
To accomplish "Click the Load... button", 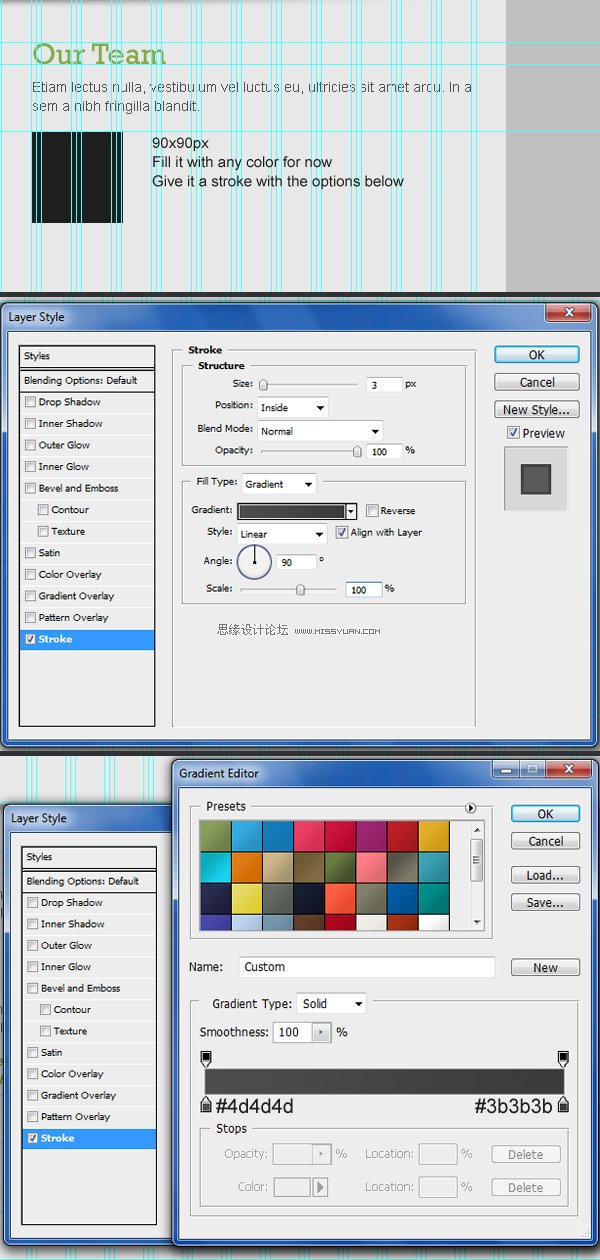I will click(x=546, y=875).
